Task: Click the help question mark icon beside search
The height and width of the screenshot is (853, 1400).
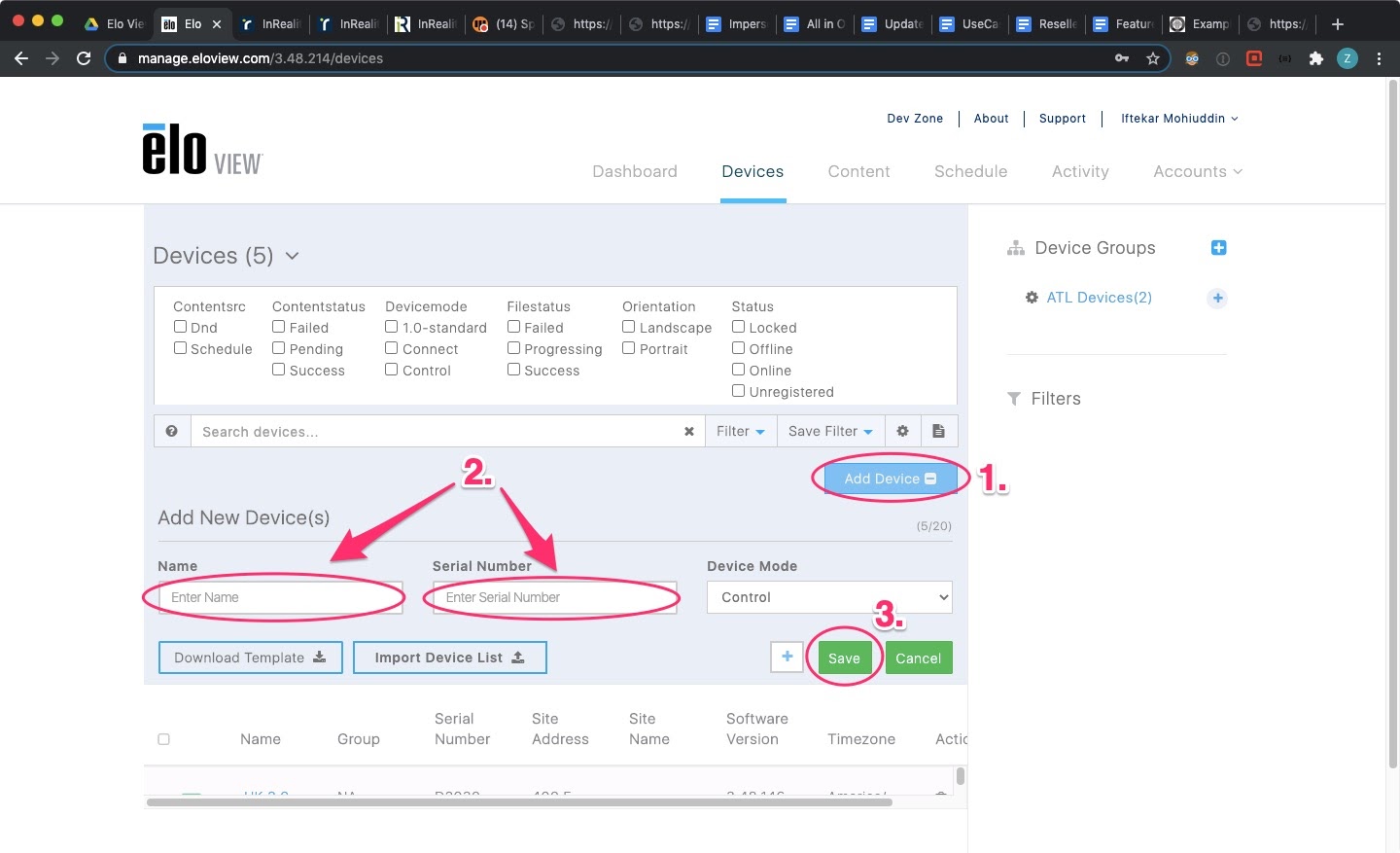Action: pyautogui.click(x=171, y=431)
